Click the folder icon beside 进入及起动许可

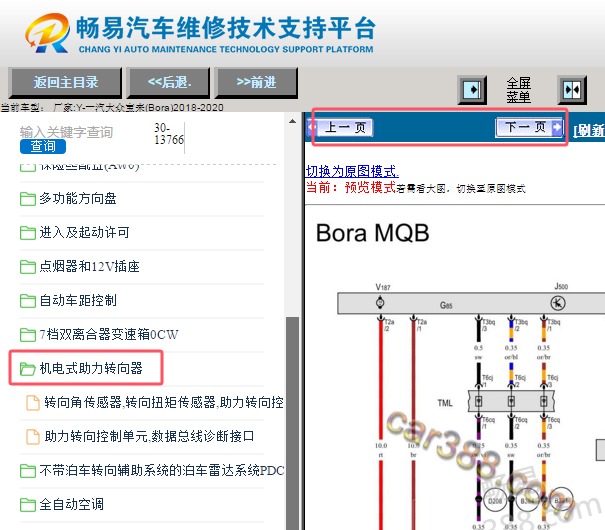pos(28,233)
